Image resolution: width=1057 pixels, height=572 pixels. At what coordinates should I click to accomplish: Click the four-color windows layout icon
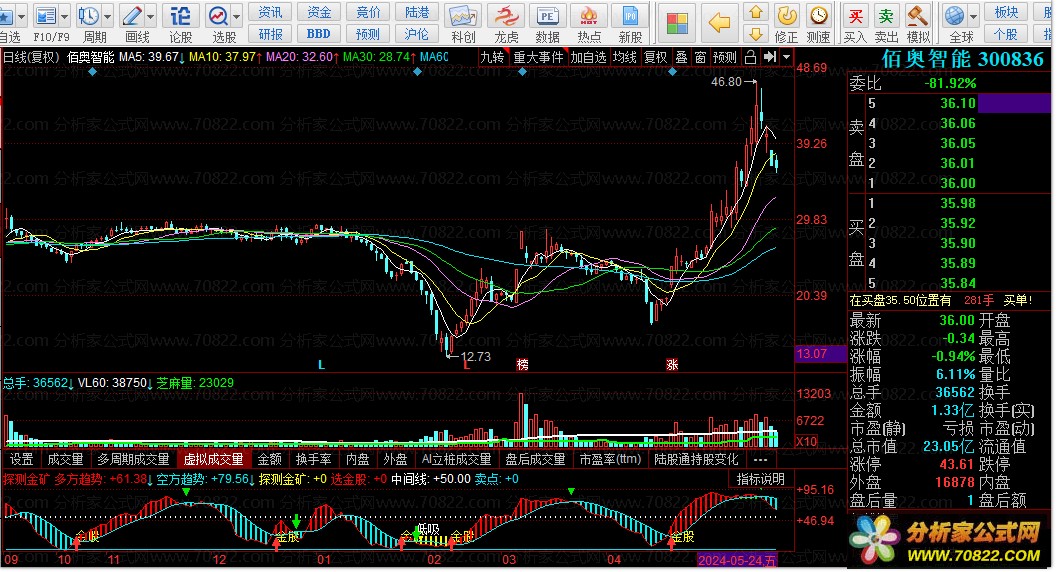[677, 23]
